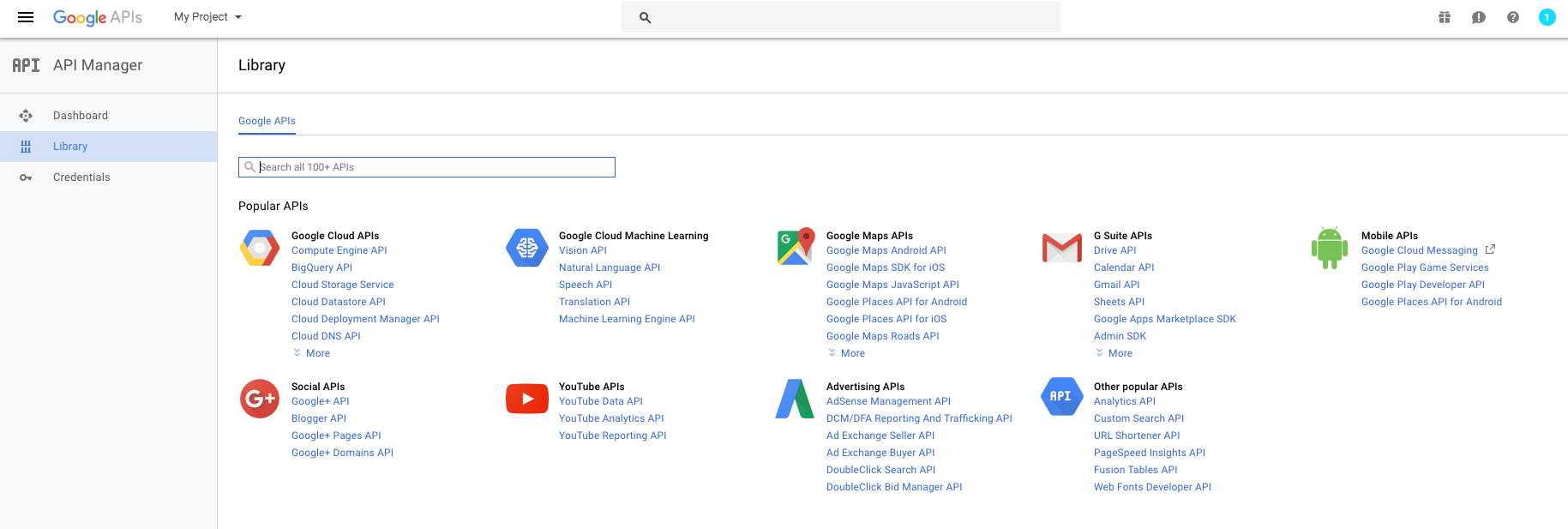1568x529 pixels.
Task: Click the YouTube play logo icon
Action: (x=527, y=399)
